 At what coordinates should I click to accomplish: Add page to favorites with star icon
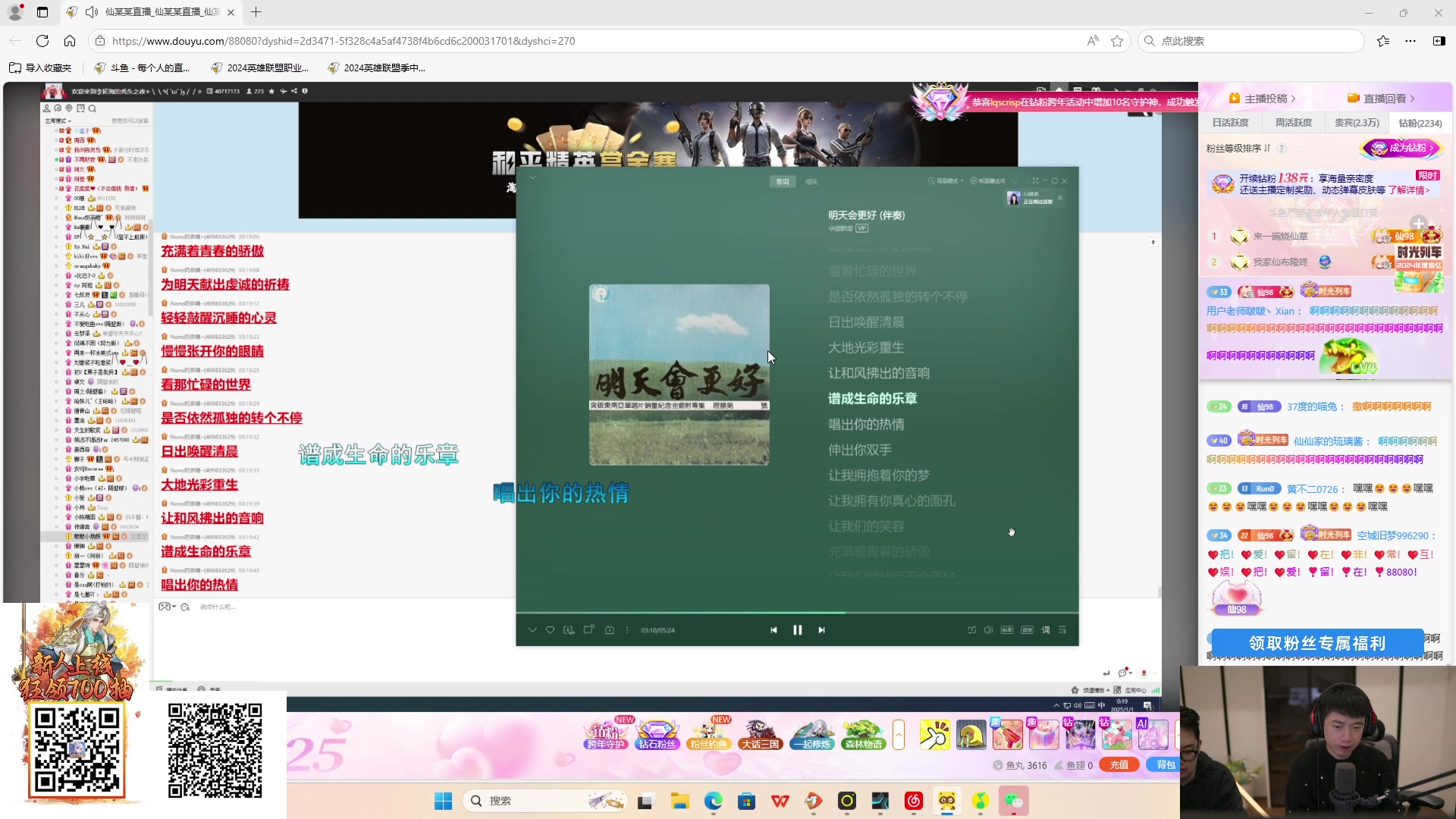click(x=1117, y=41)
